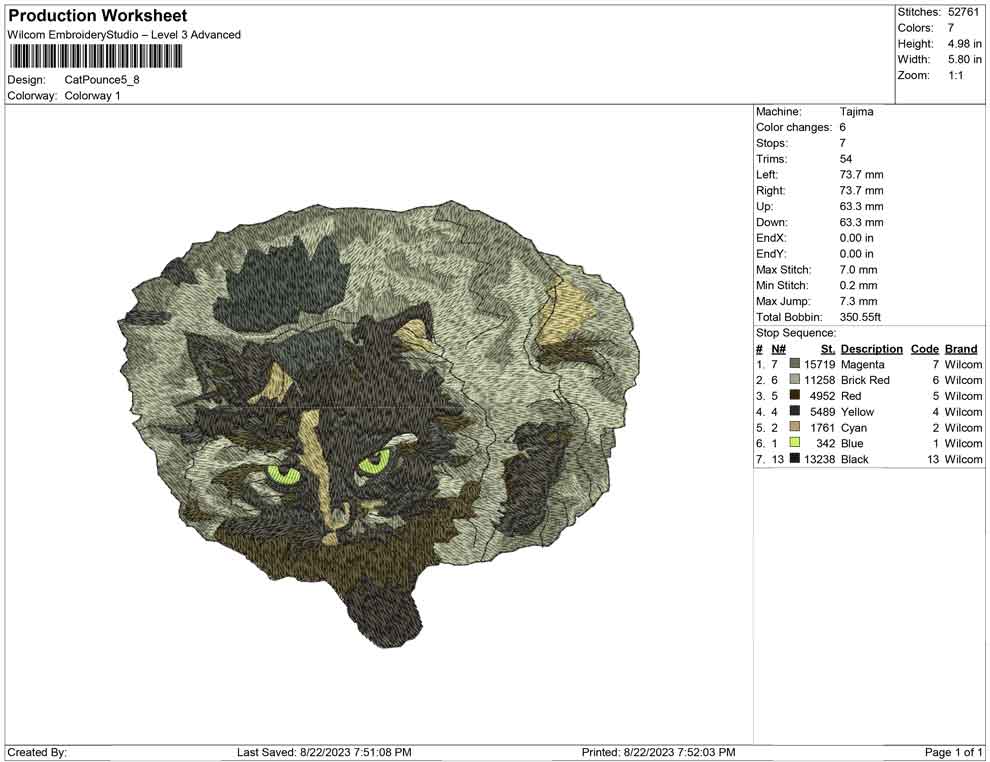Image resolution: width=990 pixels, height=762 pixels.
Task: Select the St. column header
Action: [x=827, y=349]
